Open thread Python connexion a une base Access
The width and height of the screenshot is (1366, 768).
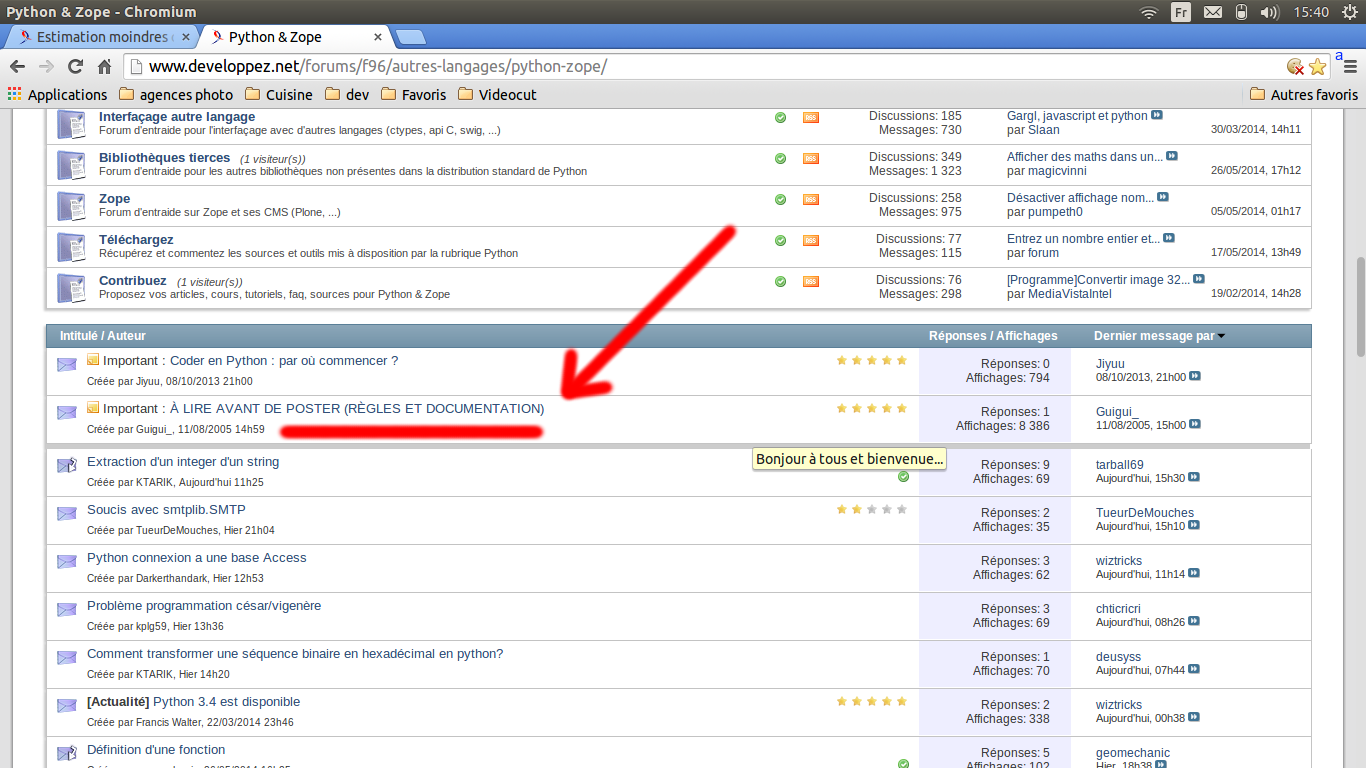click(197, 558)
